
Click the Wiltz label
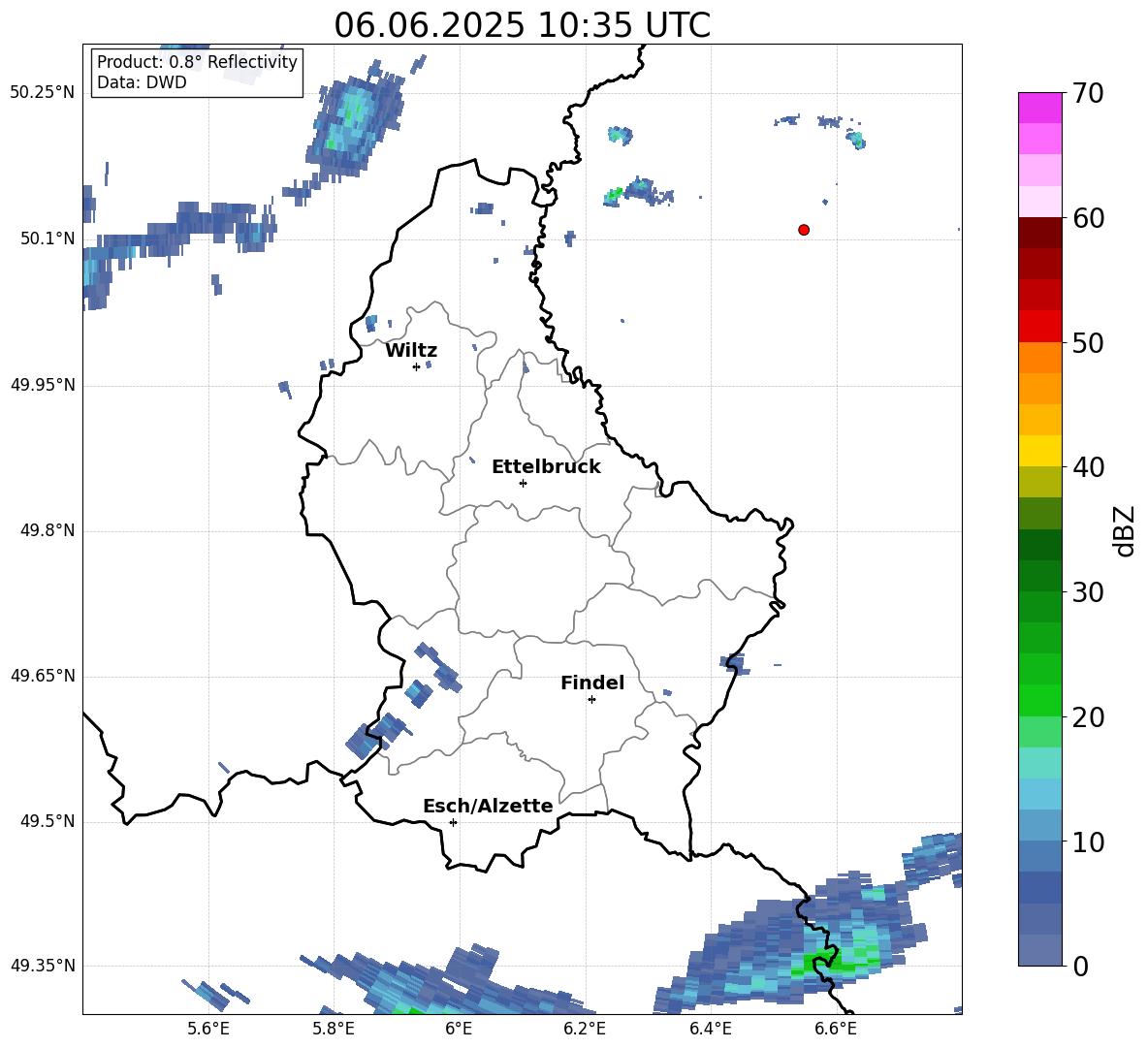[x=411, y=351]
